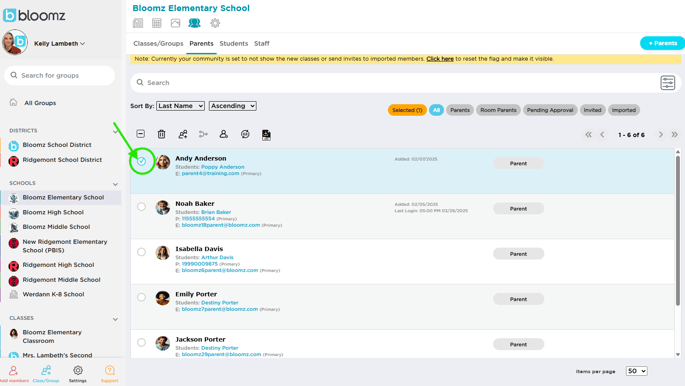Click the Search for groups field
Viewport: 685px width, 386px height.
[x=59, y=76]
